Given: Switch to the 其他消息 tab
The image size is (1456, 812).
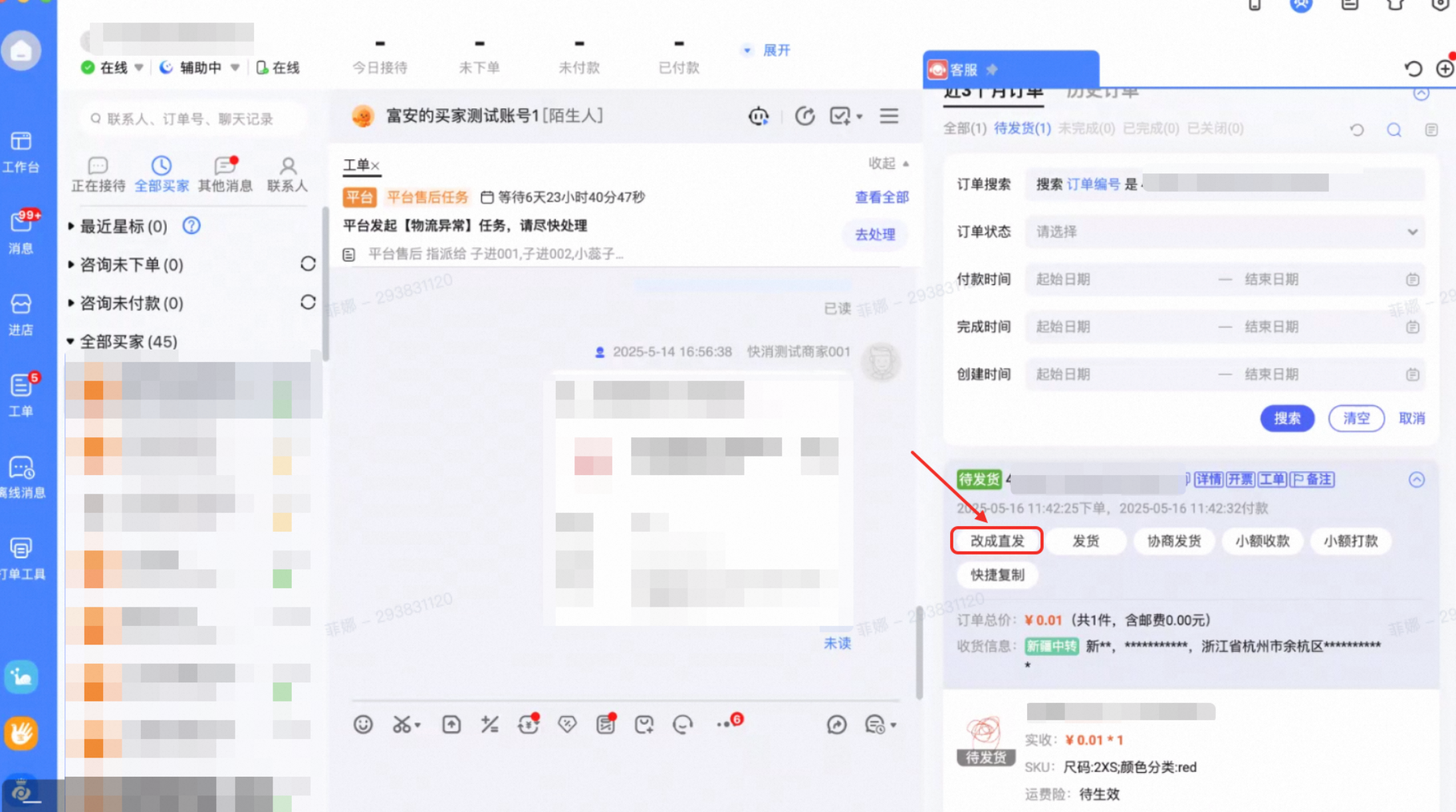Looking at the screenshot, I should 225,175.
